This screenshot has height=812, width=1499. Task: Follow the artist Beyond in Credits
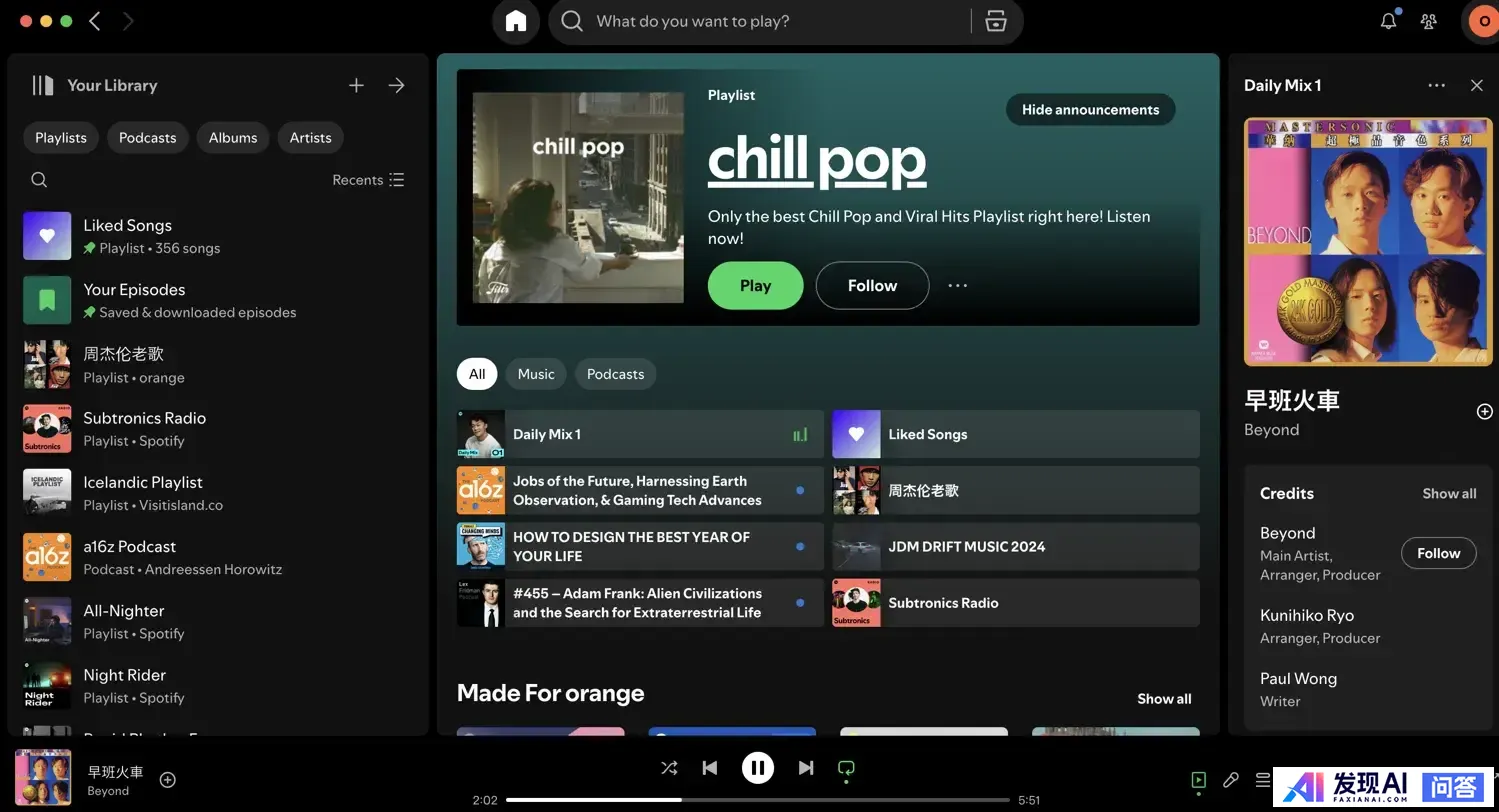(x=1438, y=553)
